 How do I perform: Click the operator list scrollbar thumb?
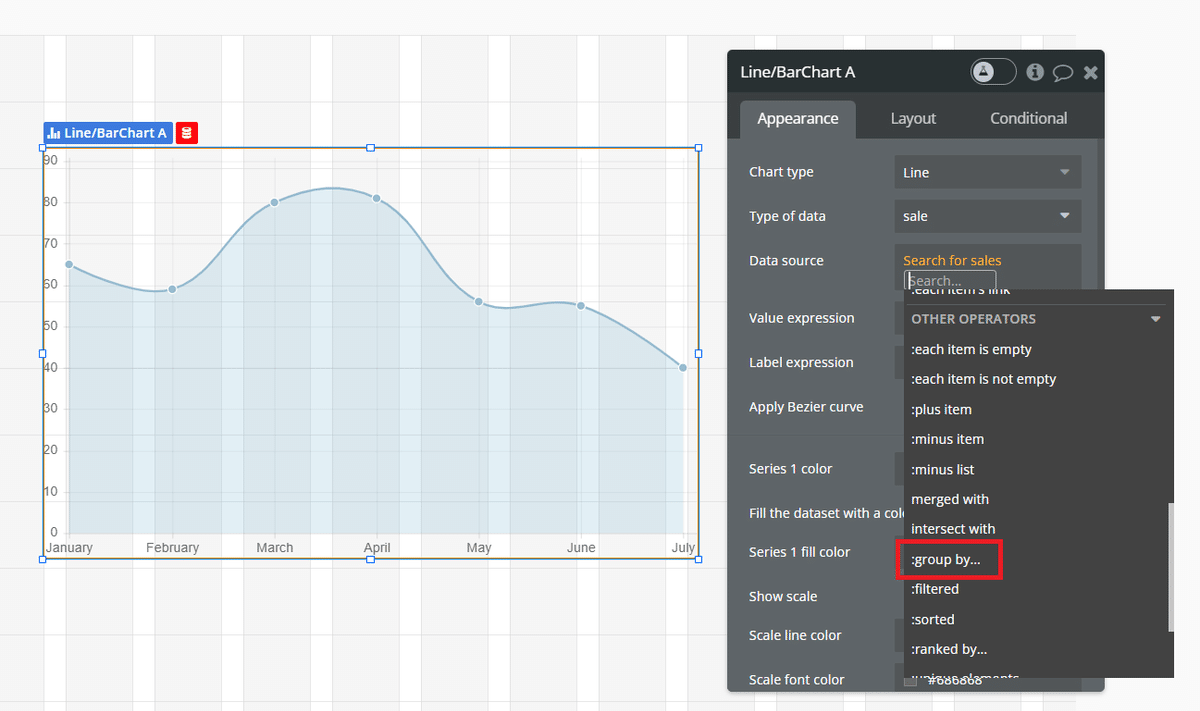pos(1170,567)
